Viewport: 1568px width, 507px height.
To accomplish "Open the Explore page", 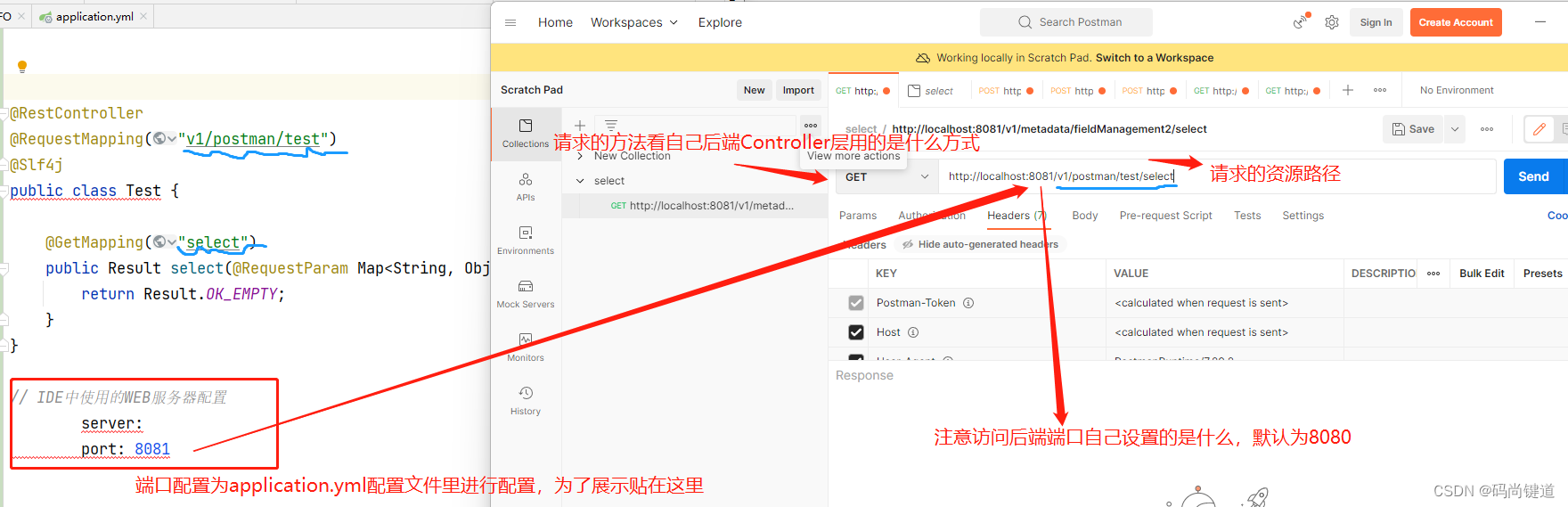I will tap(720, 22).
